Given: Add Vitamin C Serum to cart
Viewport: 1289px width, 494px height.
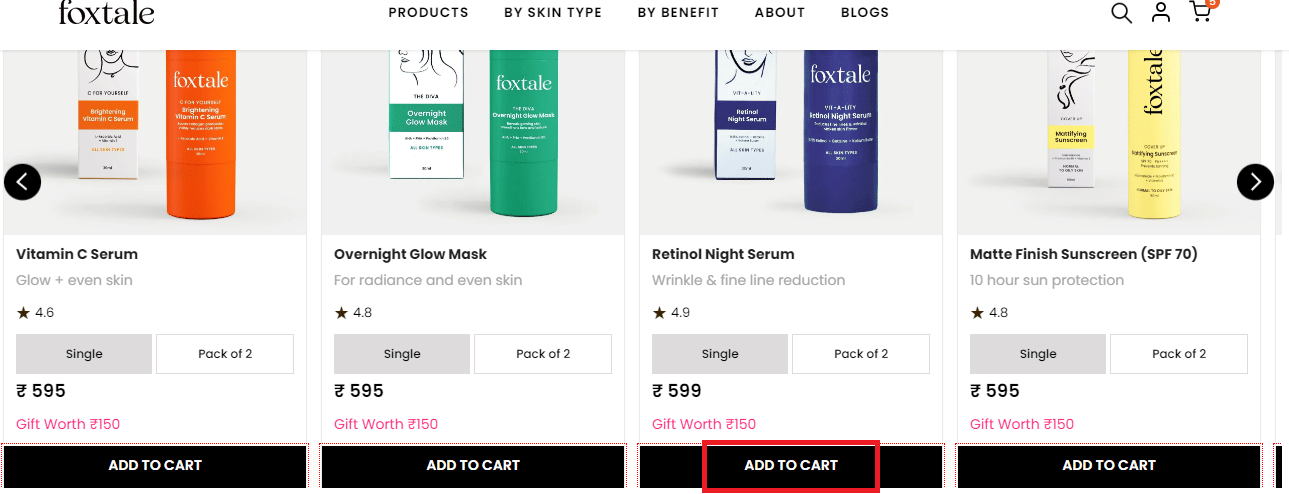Looking at the screenshot, I should coord(155,465).
